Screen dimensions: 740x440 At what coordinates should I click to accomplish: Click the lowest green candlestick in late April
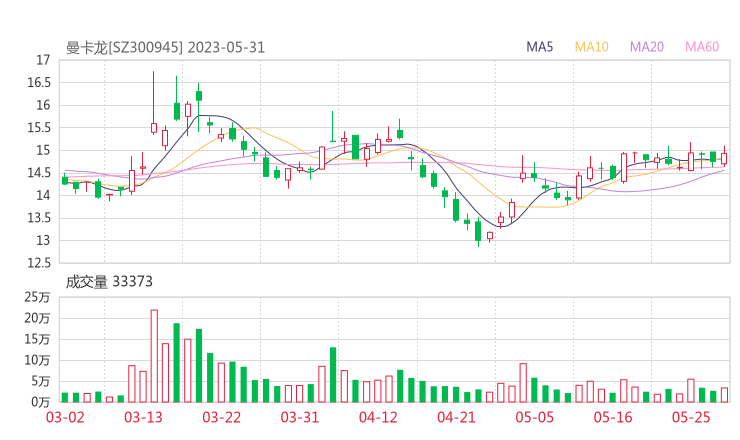coord(478,231)
